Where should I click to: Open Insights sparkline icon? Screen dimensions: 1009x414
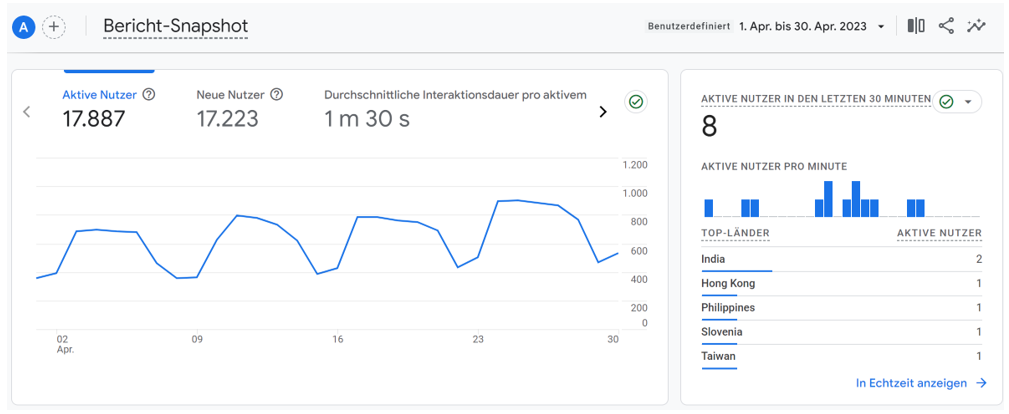click(976, 26)
